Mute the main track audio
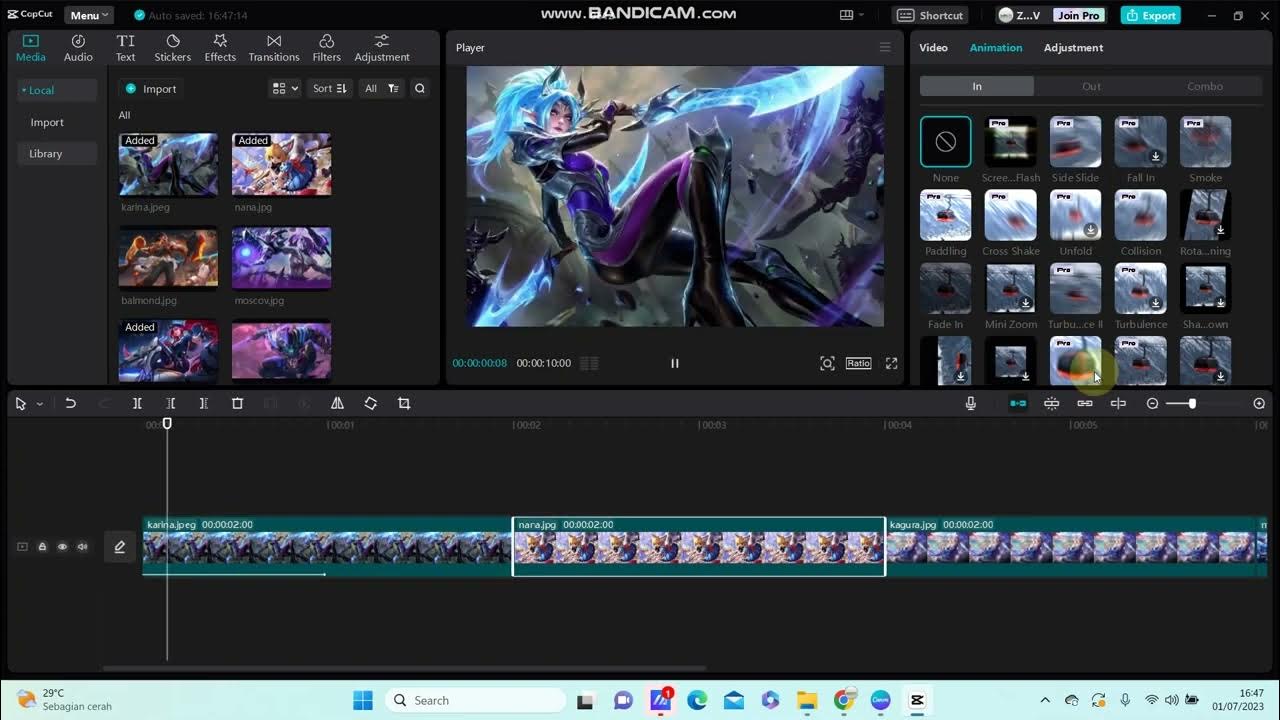The width and height of the screenshot is (1280, 720). [x=82, y=547]
